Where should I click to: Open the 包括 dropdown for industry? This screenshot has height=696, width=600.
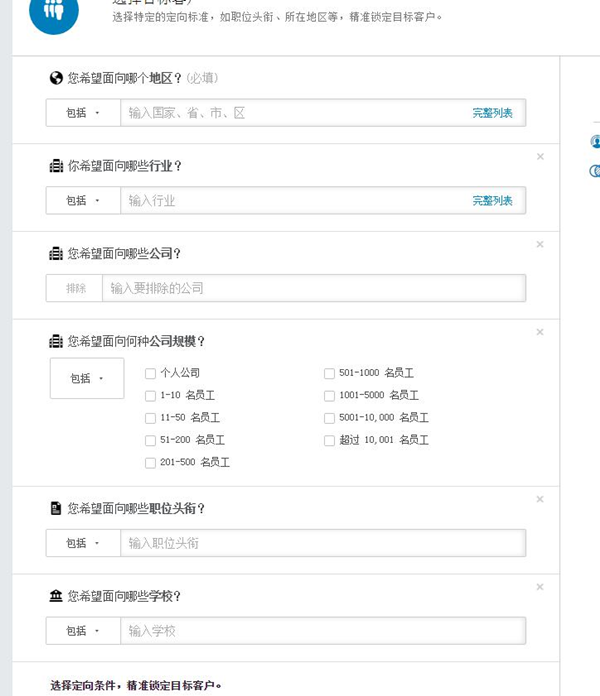coord(83,201)
